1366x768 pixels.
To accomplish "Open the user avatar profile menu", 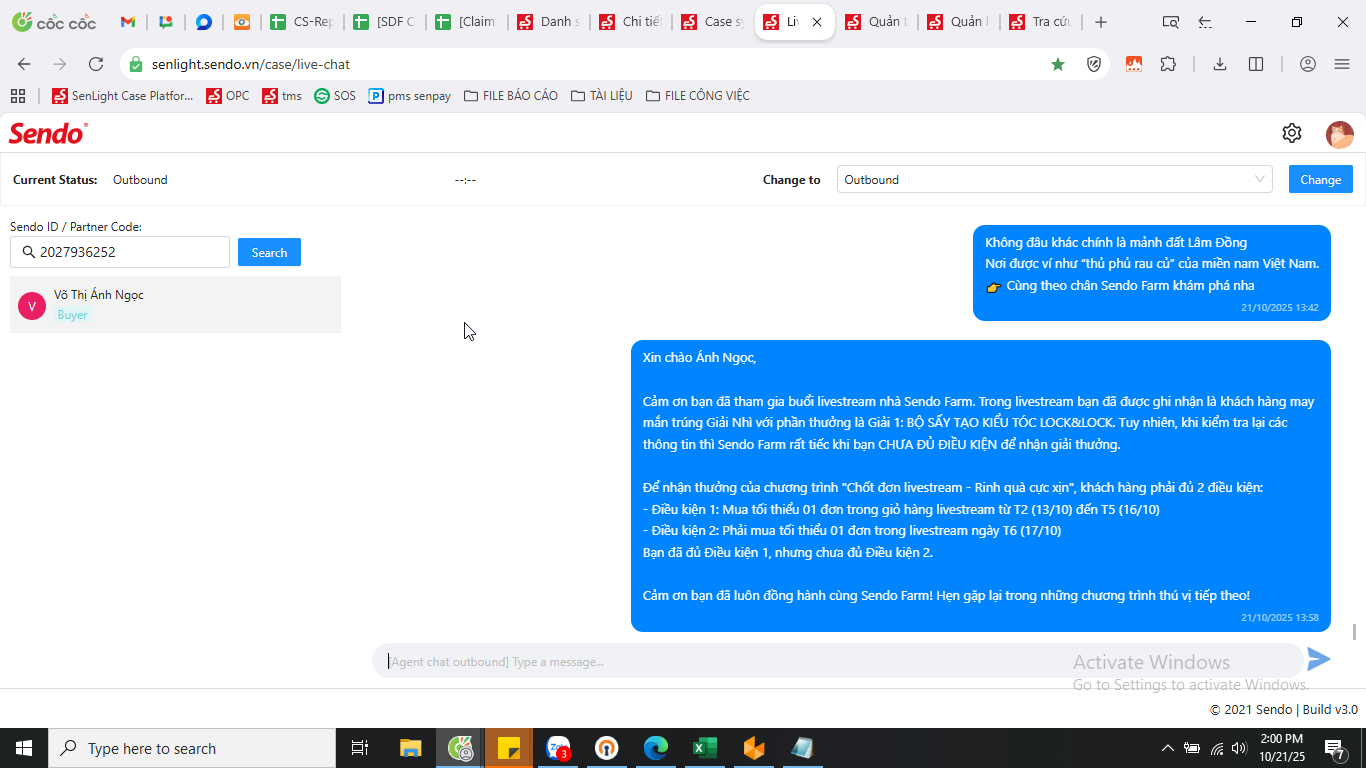I will 1339,134.
